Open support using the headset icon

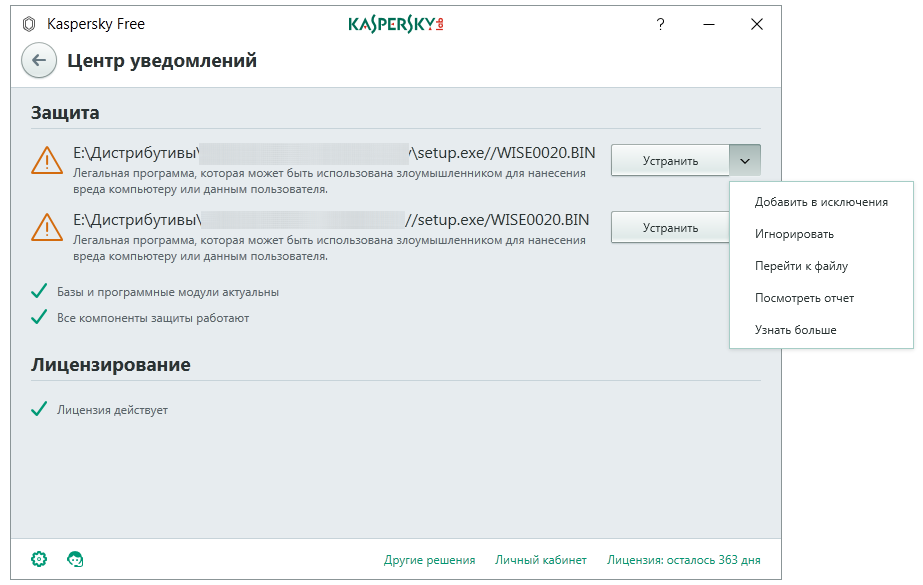76,561
